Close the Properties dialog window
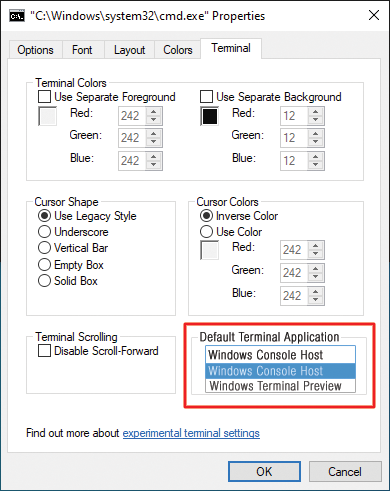This screenshot has width=390, height=491. point(374,15)
